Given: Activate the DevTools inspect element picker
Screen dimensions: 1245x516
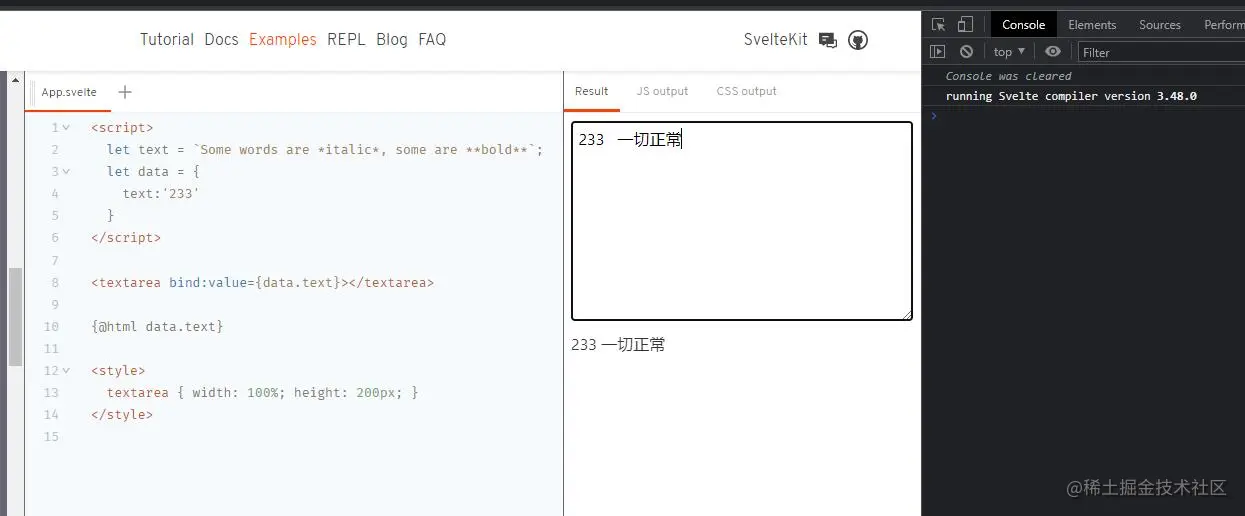Looking at the screenshot, I should point(938,25).
